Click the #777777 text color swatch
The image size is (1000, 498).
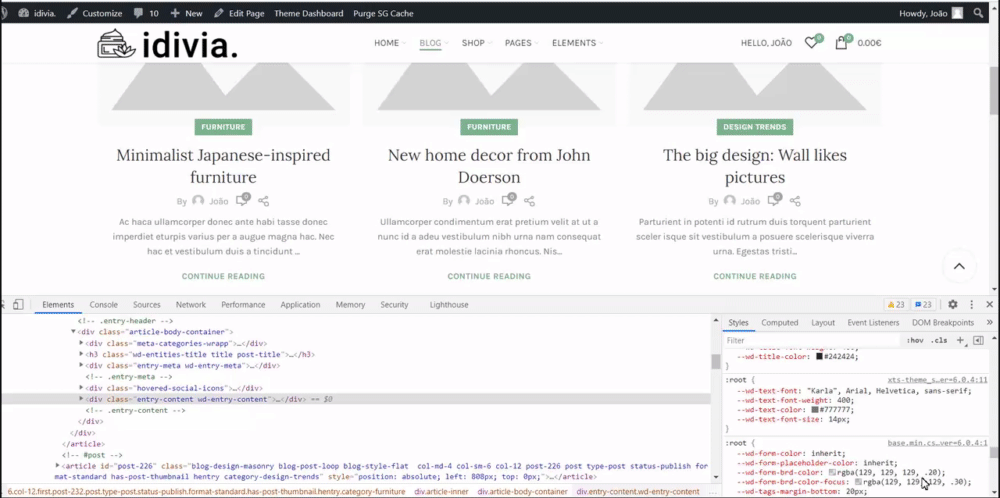coord(814,410)
